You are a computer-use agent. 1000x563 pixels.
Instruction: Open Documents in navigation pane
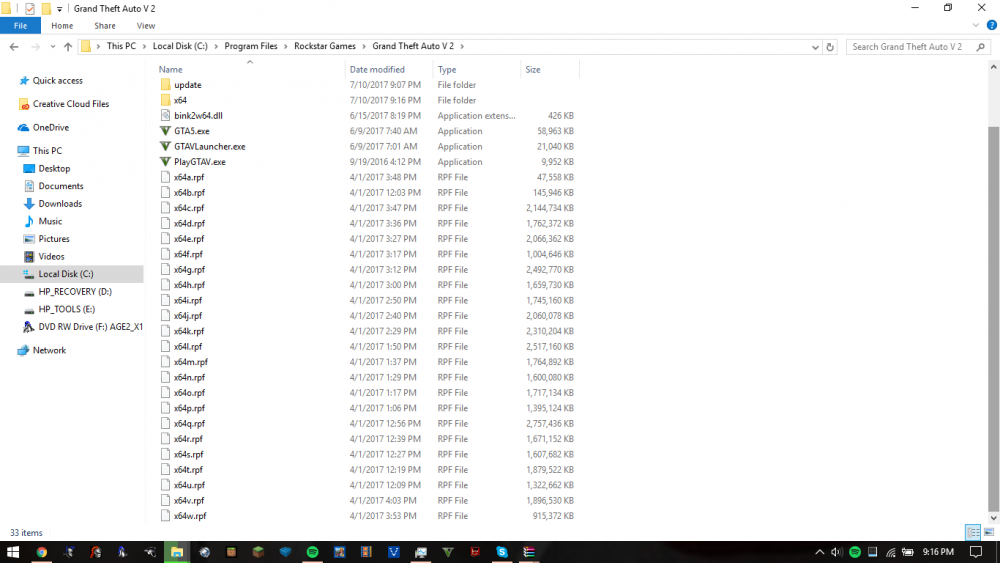click(61, 186)
